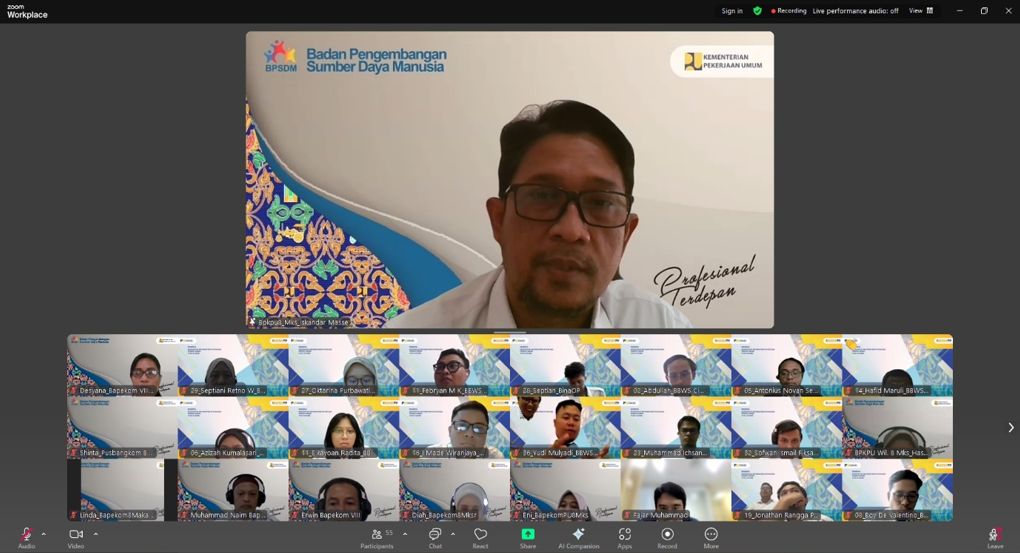Click the main speaker video of Iskandar Masse
Image resolution: width=1020 pixels, height=553 pixels.
(x=510, y=180)
